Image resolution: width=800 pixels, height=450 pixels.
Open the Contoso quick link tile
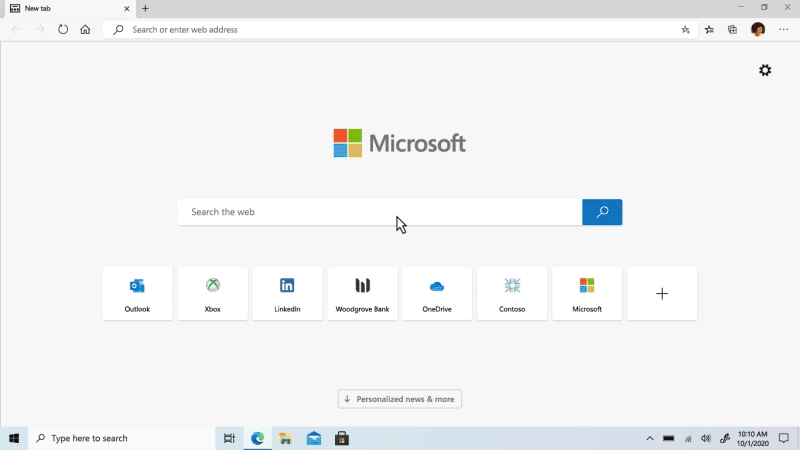click(x=512, y=294)
